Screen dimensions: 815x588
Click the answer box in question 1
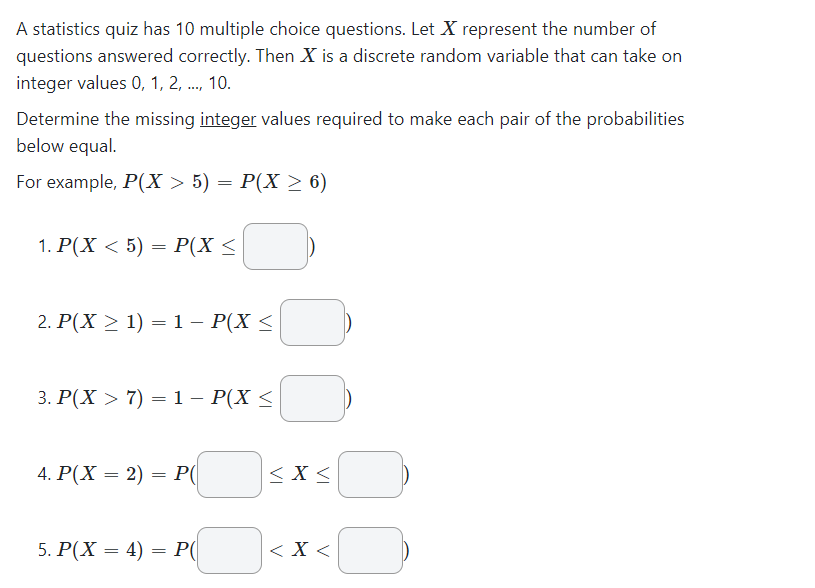276,246
